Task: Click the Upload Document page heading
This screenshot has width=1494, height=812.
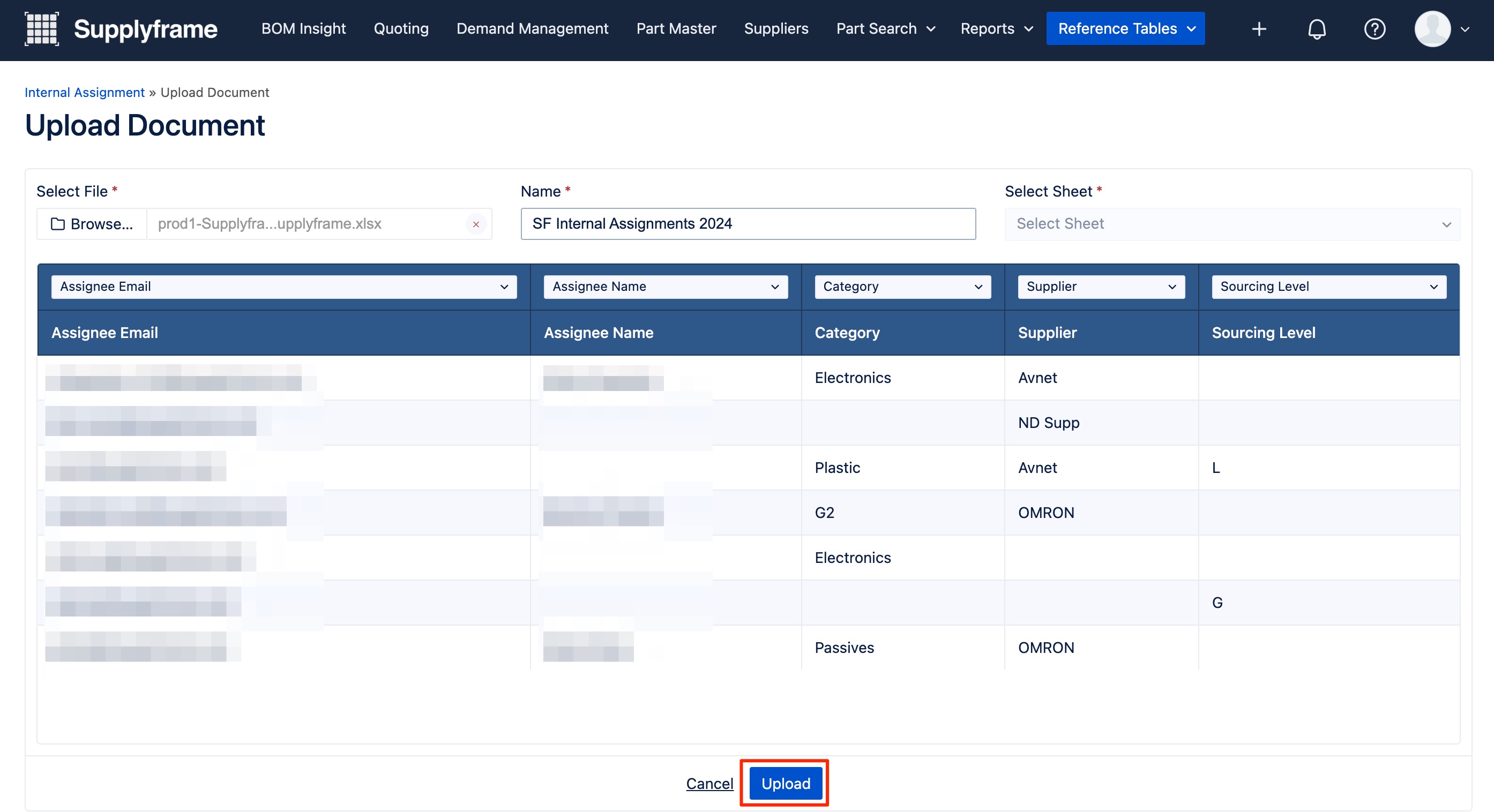Action: (x=145, y=125)
